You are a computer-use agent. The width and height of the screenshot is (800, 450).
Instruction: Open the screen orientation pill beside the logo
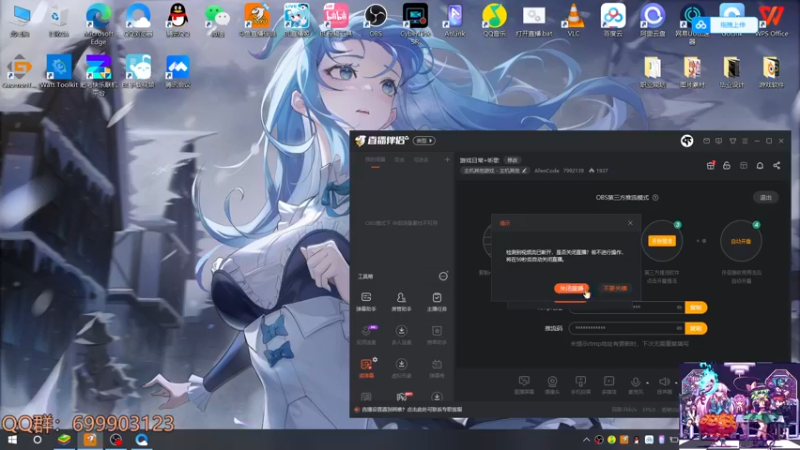(x=424, y=141)
